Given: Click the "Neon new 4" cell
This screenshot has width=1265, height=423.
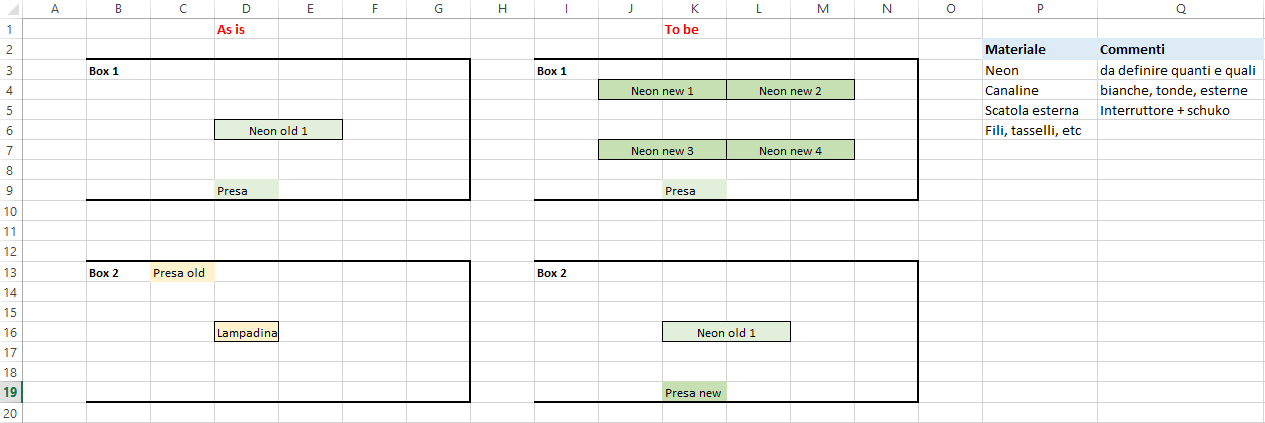Looking at the screenshot, I should click(790, 151).
